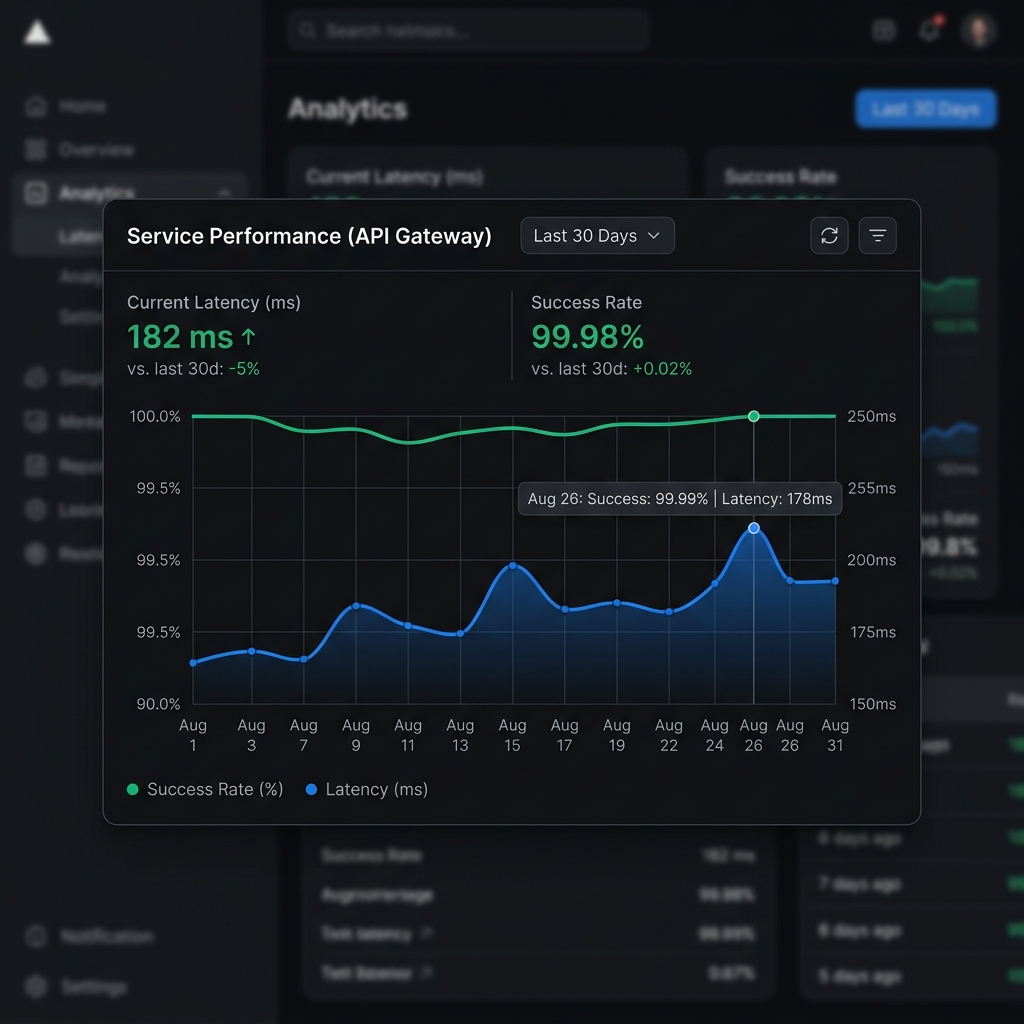Click the latency up-arrow indicator
Screen dimensions: 1024x1024
pos(248,337)
